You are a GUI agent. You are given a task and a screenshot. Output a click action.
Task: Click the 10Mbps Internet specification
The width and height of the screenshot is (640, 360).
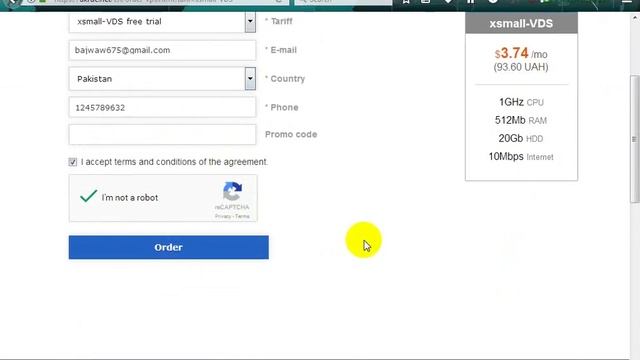coord(521,156)
